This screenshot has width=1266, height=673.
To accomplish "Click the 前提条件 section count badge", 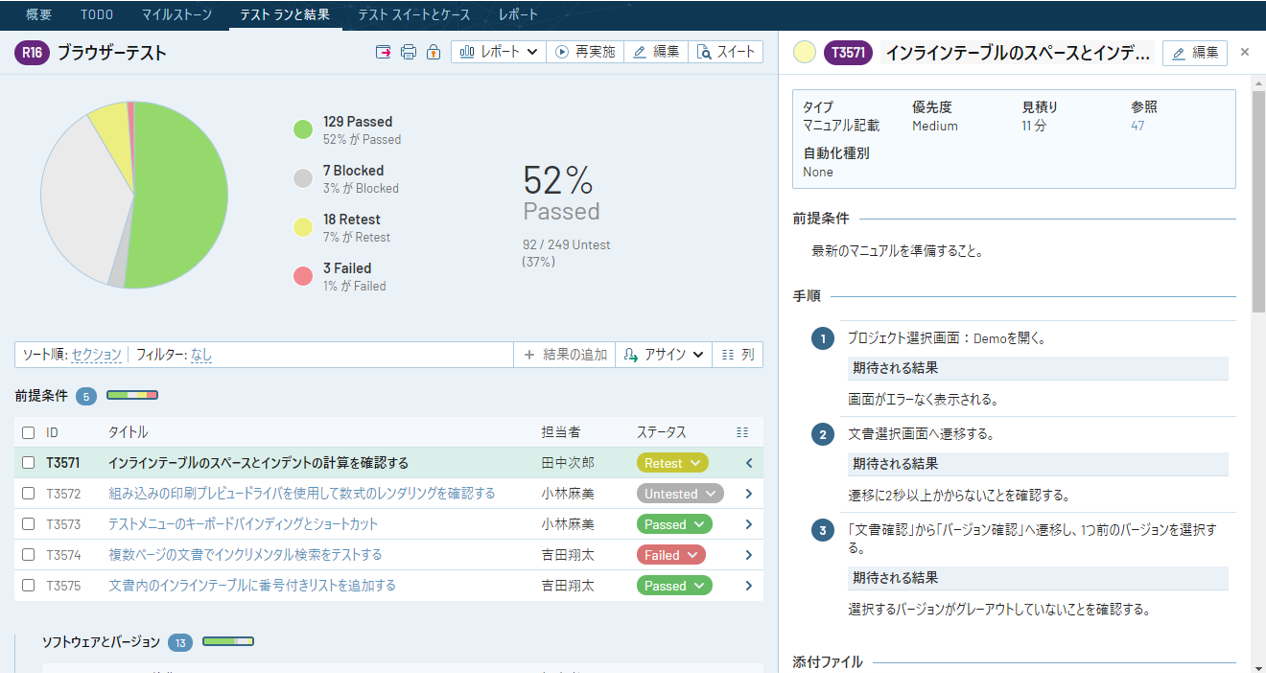I will [x=86, y=396].
